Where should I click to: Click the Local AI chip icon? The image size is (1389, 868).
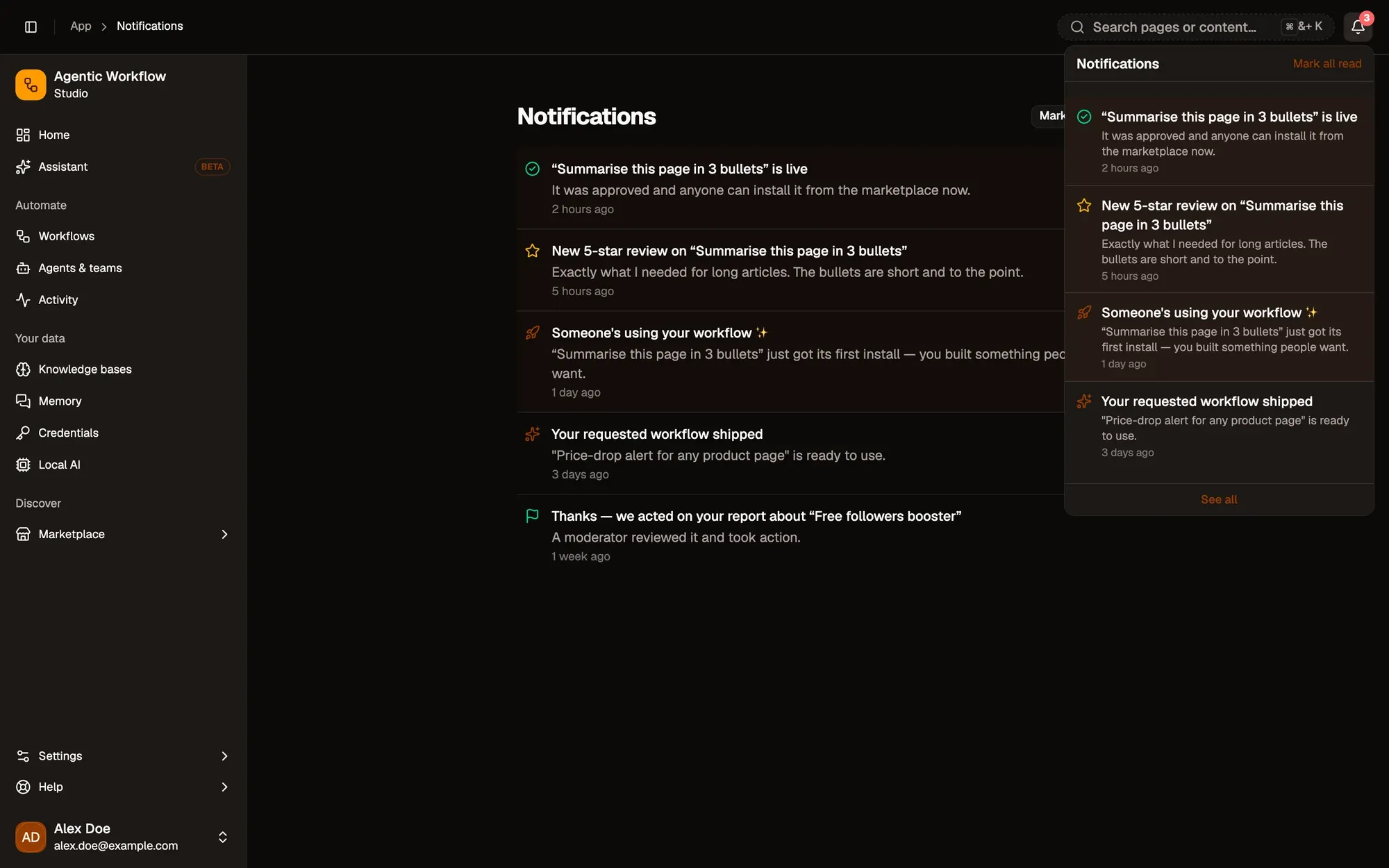(23, 465)
